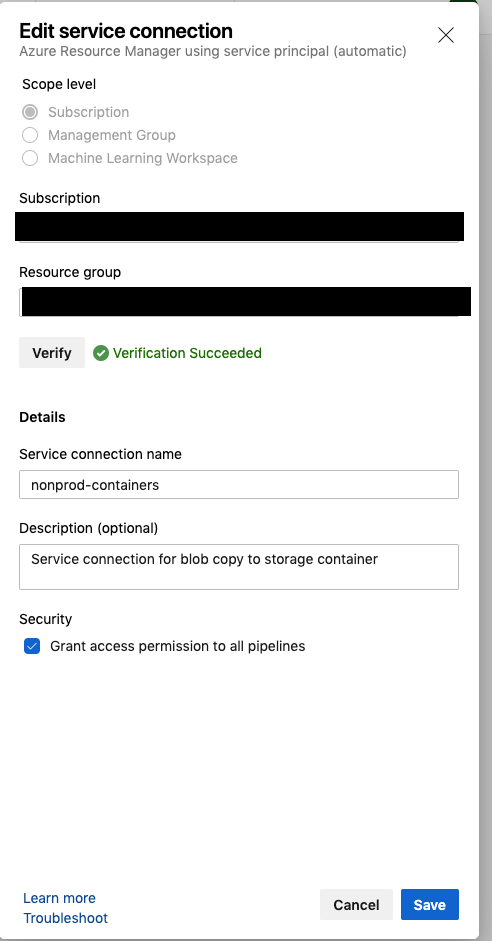This screenshot has width=492, height=941.
Task: Open the Learn more link
Action: (59, 898)
